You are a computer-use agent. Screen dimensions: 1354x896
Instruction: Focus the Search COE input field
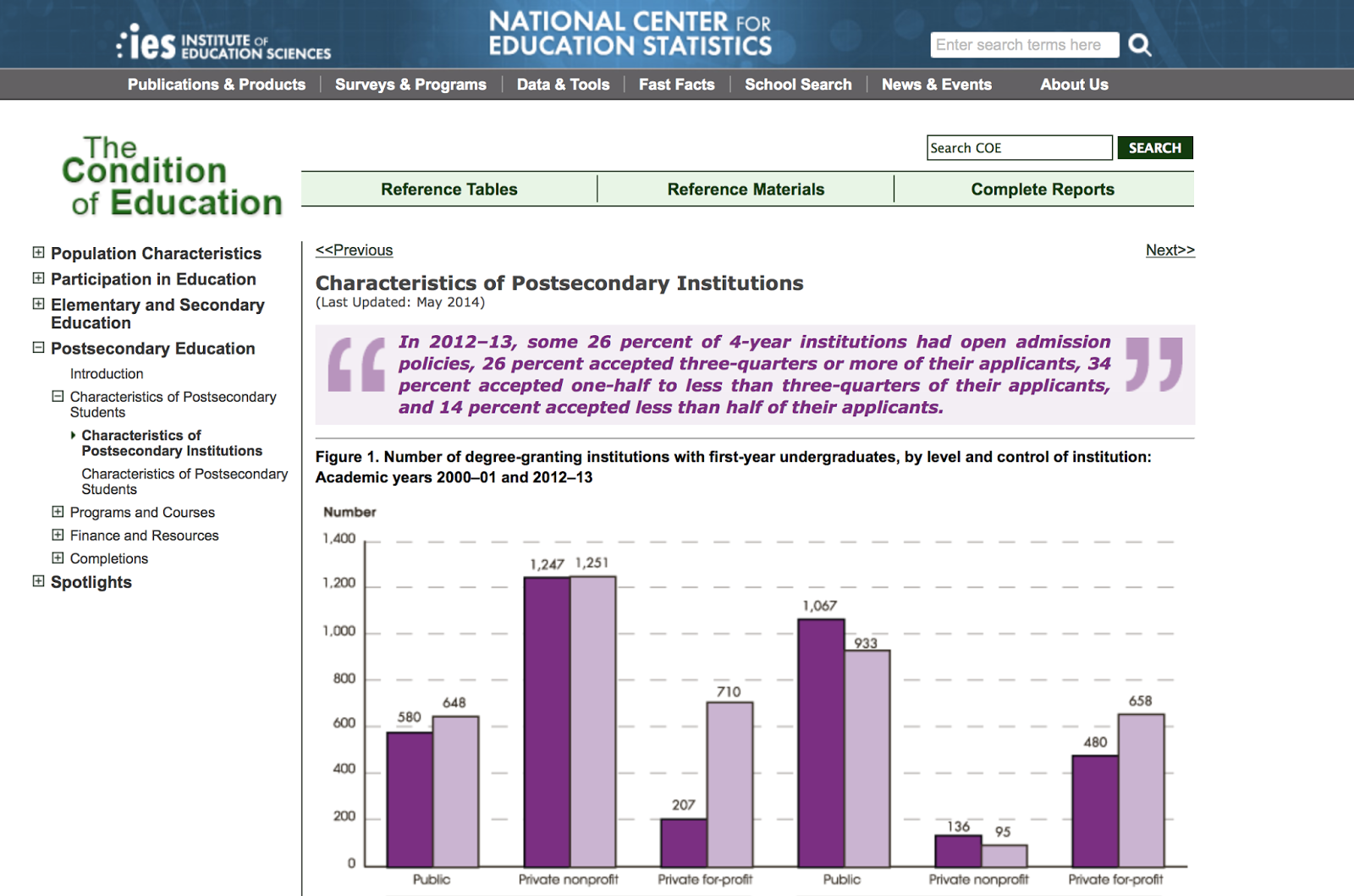point(1019,148)
